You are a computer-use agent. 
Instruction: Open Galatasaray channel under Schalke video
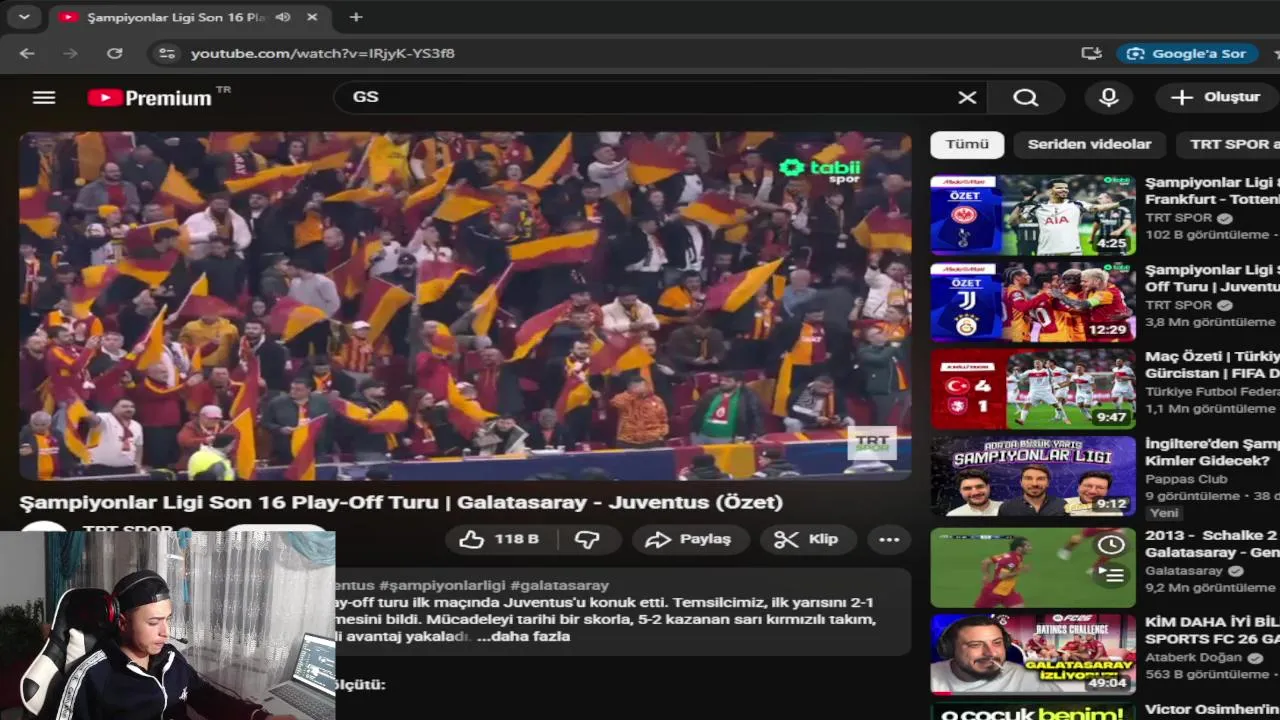[x=1184, y=570]
